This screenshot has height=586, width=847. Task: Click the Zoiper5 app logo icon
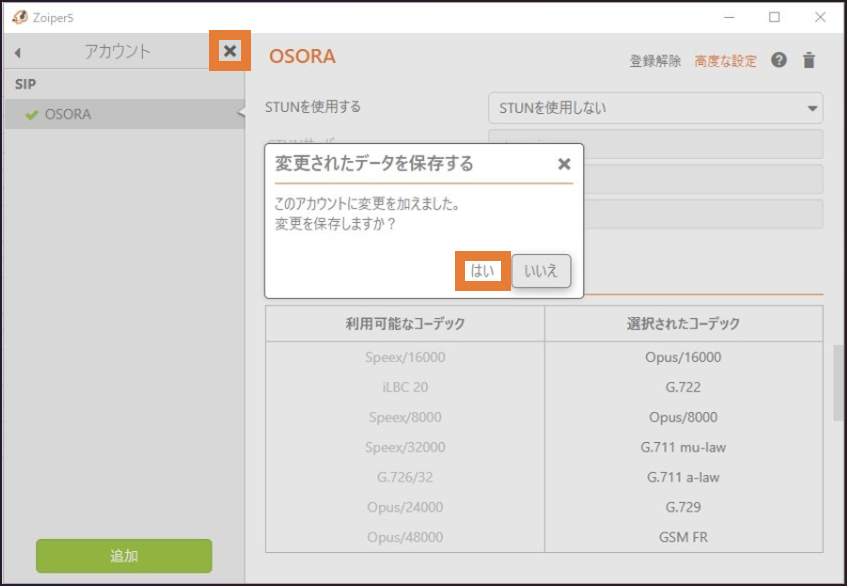point(19,17)
